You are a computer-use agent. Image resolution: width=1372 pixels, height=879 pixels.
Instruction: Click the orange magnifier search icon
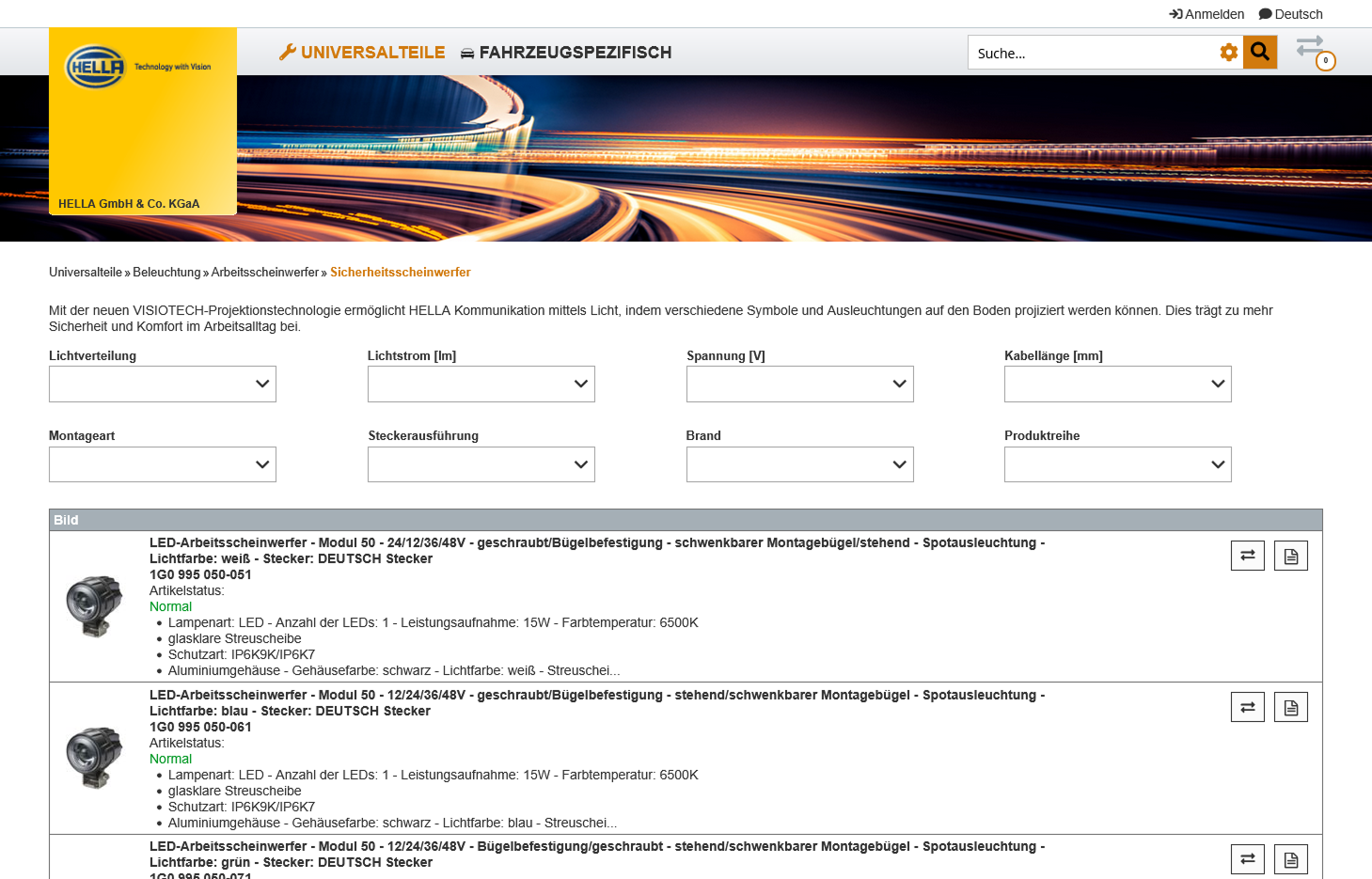(1259, 52)
